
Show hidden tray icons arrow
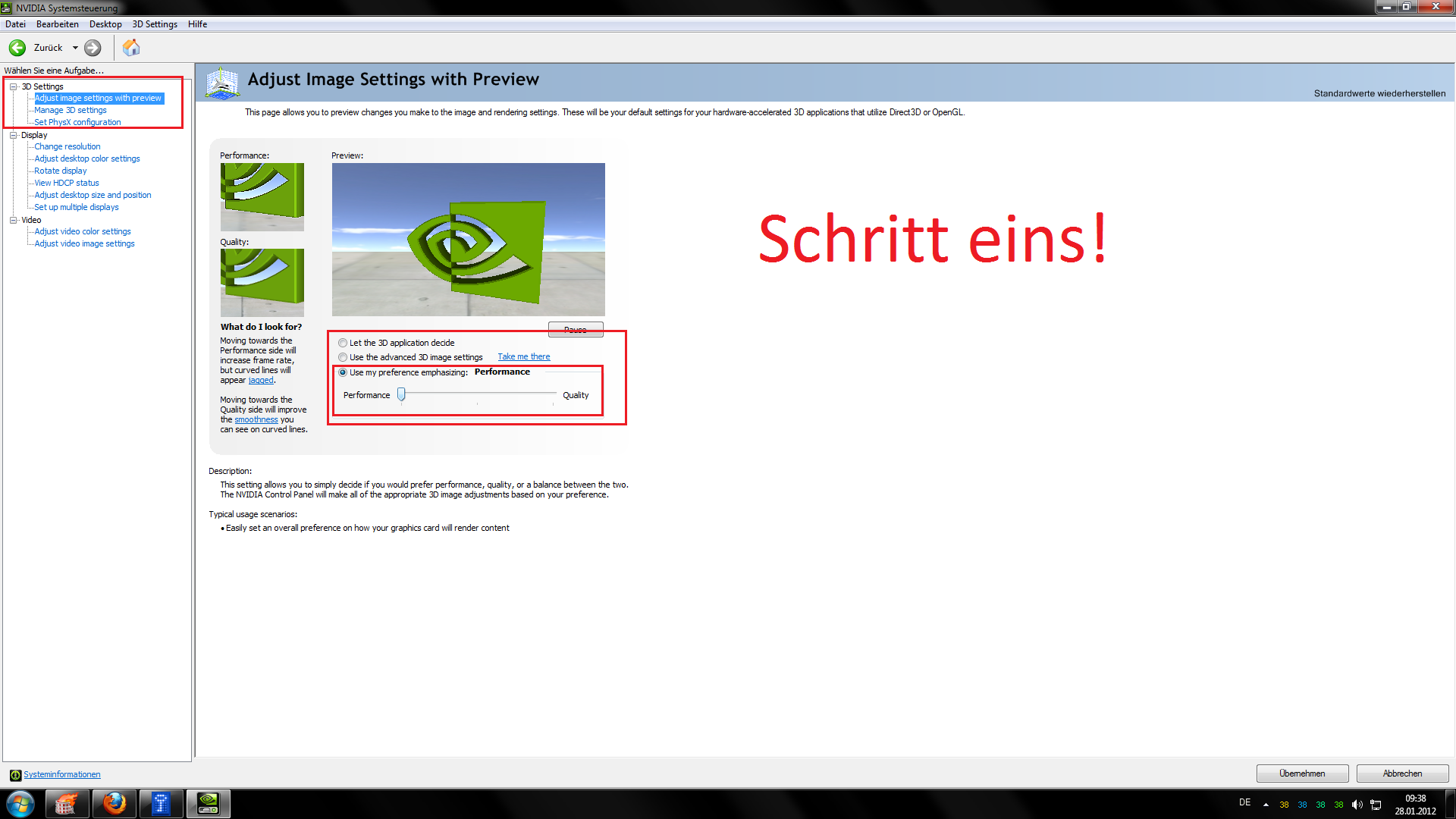(x=1266, y=805)
